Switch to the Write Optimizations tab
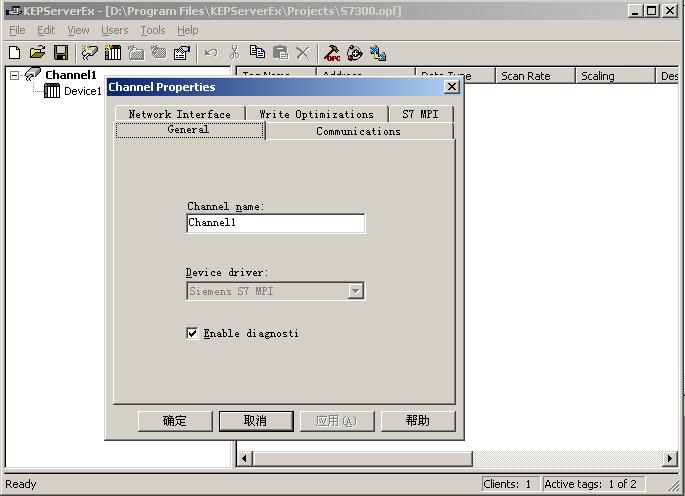Viewport: 685px width, 496px height. tap(317, 114)
